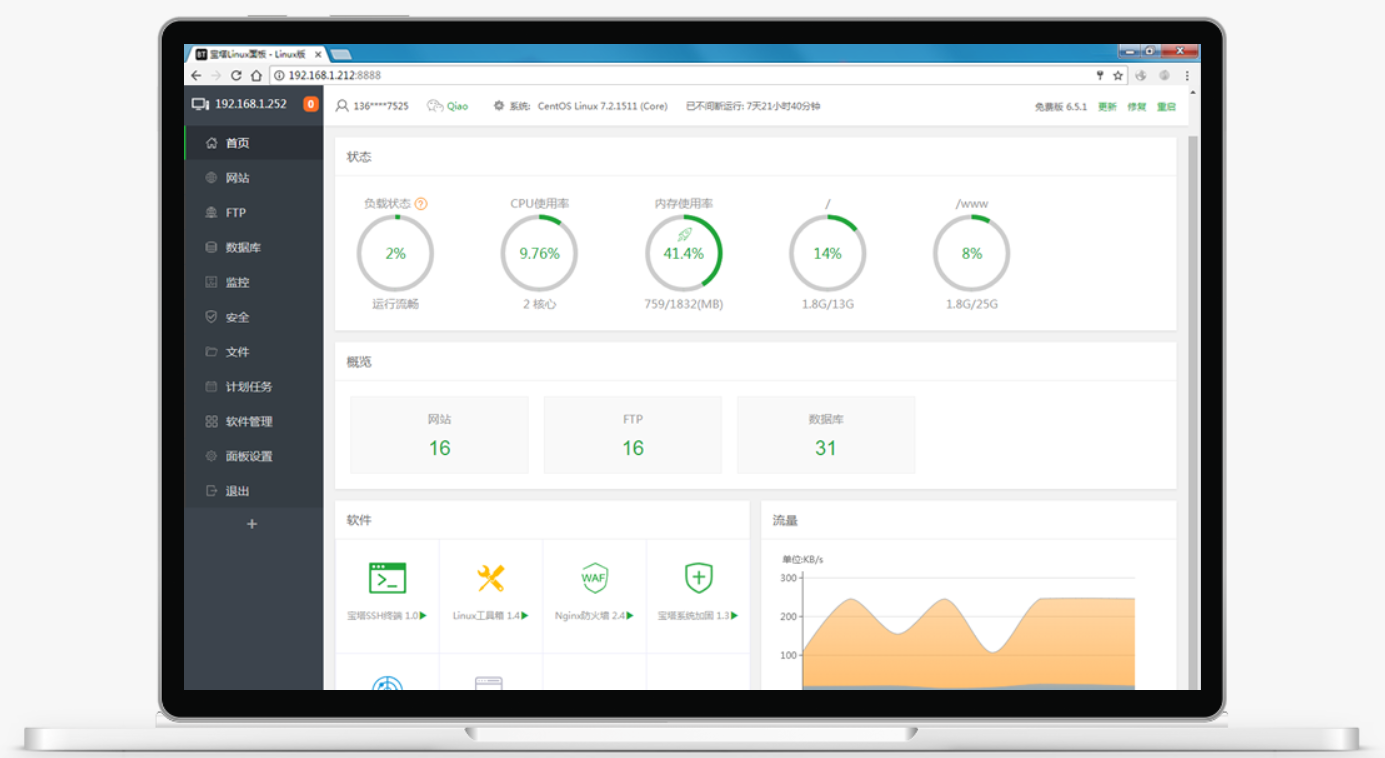Click the arrow next to Linux工具箱 1.4
The height and width of the screenshot is (758, 1385).
(525, 616)
